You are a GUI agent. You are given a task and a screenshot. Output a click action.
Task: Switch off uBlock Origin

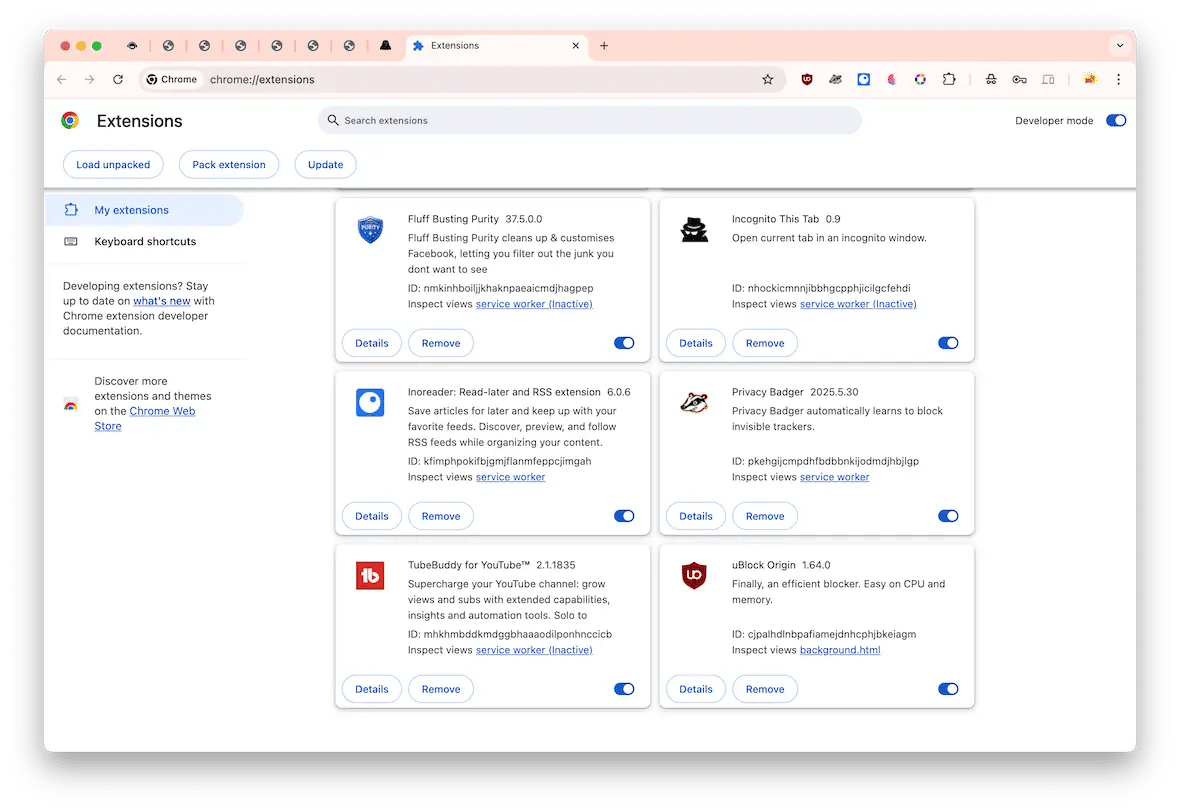(x=948, y=690)
